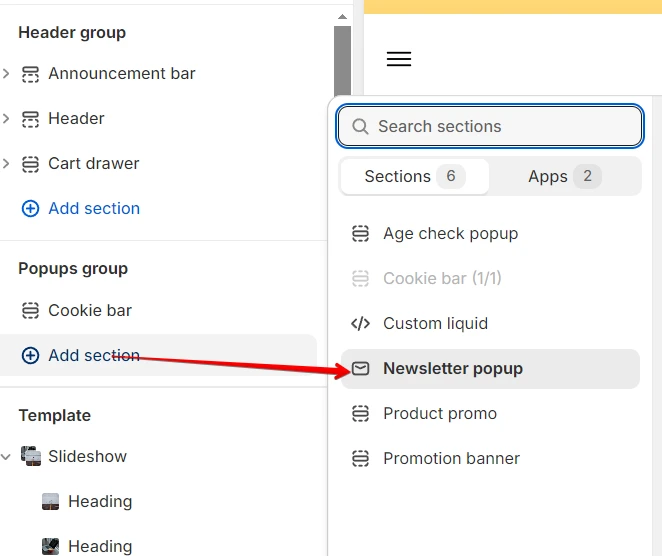Screen dimensions: 662x556
Task: Focus the Search sections field
Action: coord(490,126)
